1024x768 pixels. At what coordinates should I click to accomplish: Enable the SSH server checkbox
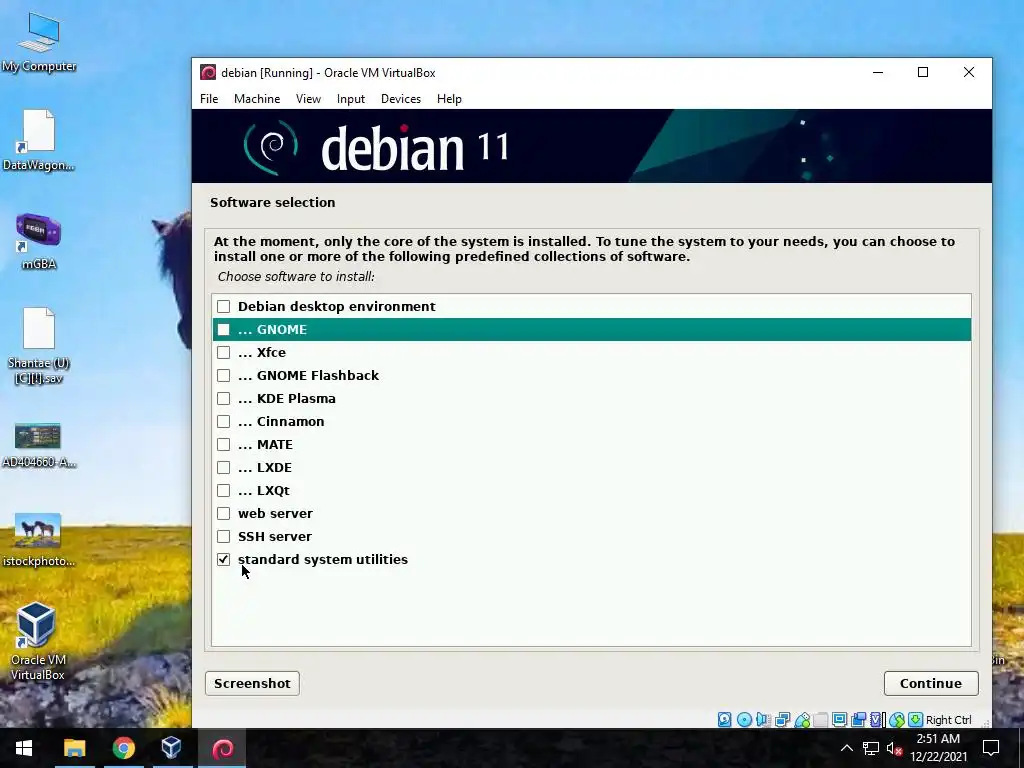click(223, 536)
